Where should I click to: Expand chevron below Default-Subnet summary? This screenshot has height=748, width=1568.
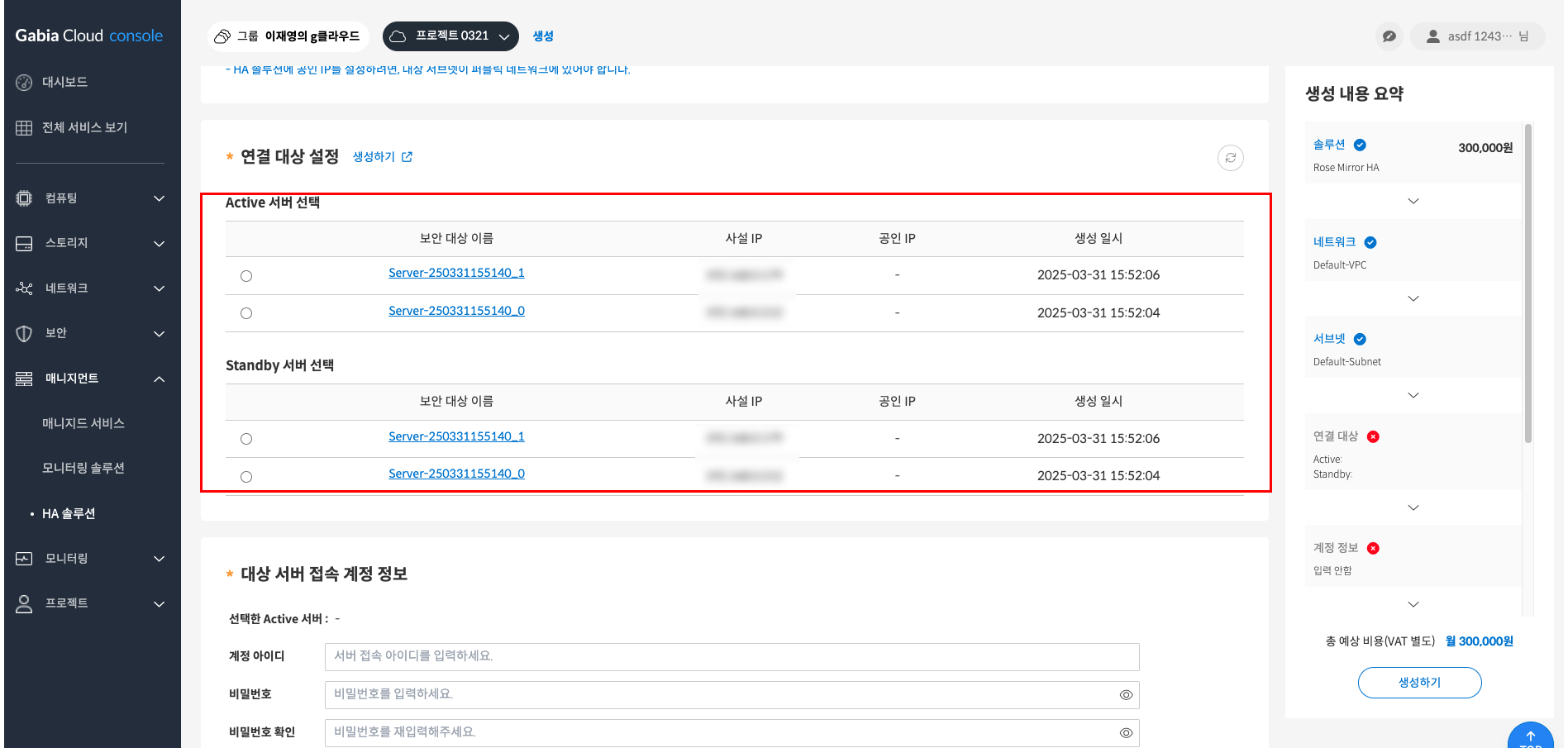click(x=1413, y=395)
